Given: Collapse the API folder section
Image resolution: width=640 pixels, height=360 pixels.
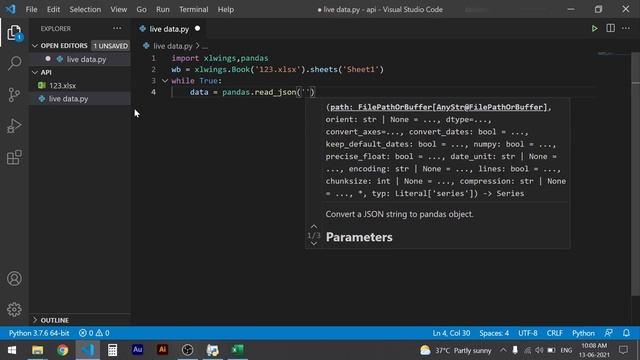Looking at the screenshot, I should (35, 72).
